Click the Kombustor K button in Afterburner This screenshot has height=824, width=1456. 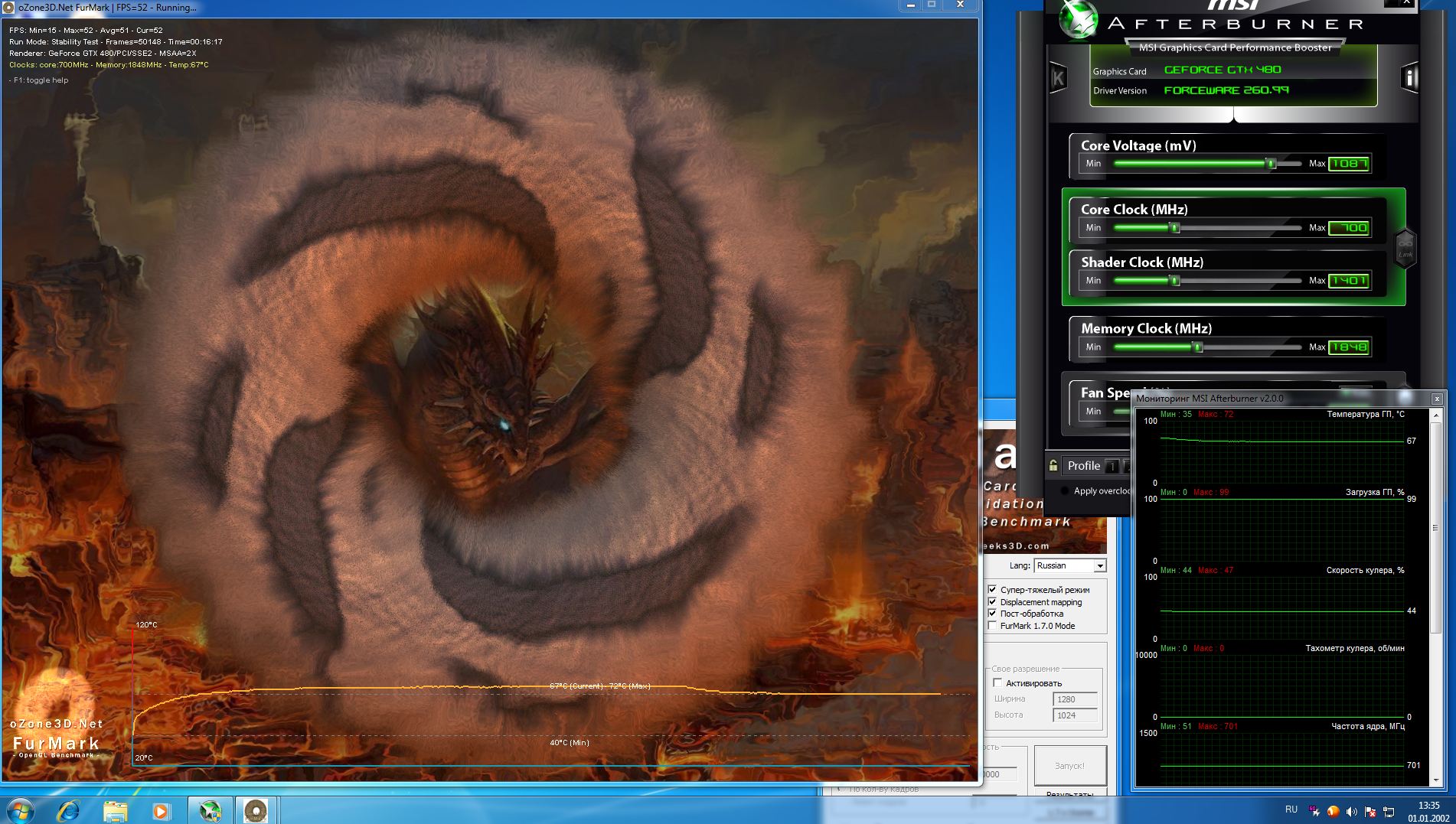coord(1058,78)
